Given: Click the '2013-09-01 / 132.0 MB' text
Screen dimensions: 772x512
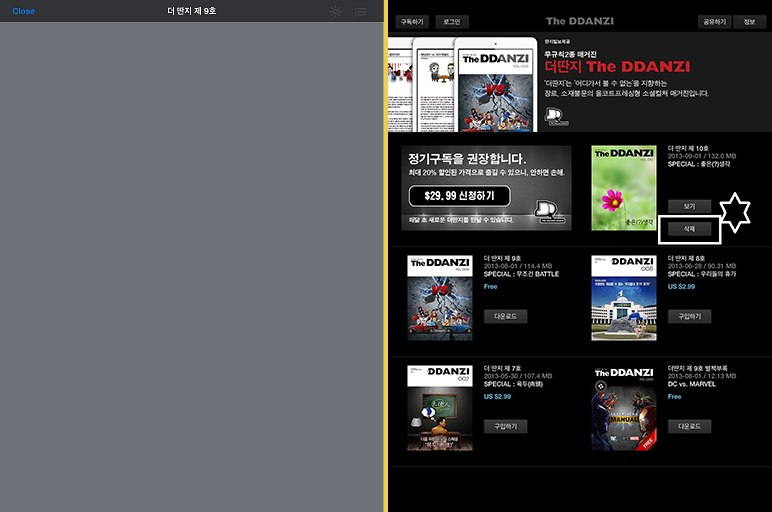Looking at the screenshot, I should pyautogui.click(x=702, y=156).
